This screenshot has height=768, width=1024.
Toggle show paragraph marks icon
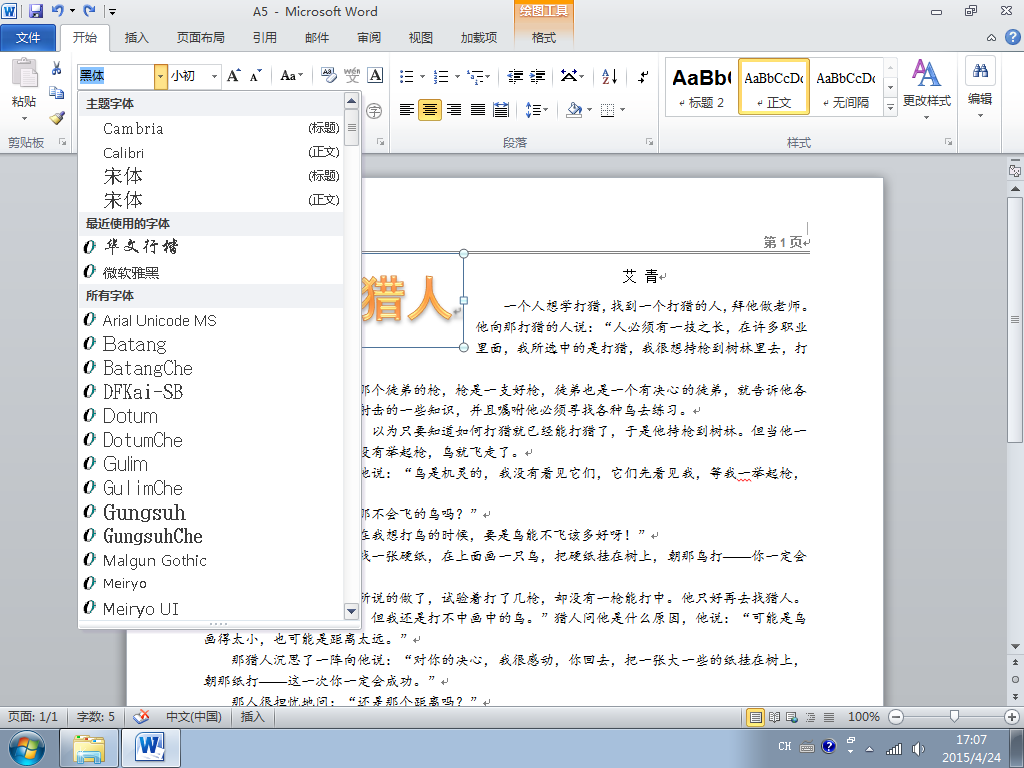643,76
